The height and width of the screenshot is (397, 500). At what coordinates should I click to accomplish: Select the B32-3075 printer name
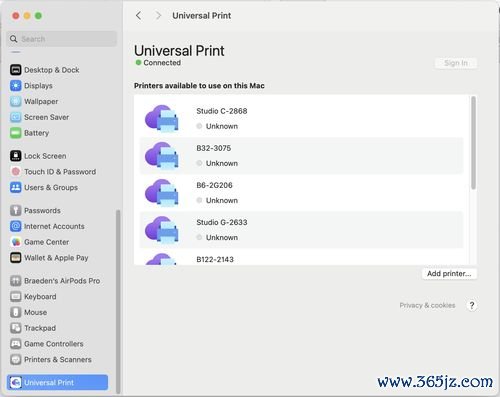click(x=213, y=148)
